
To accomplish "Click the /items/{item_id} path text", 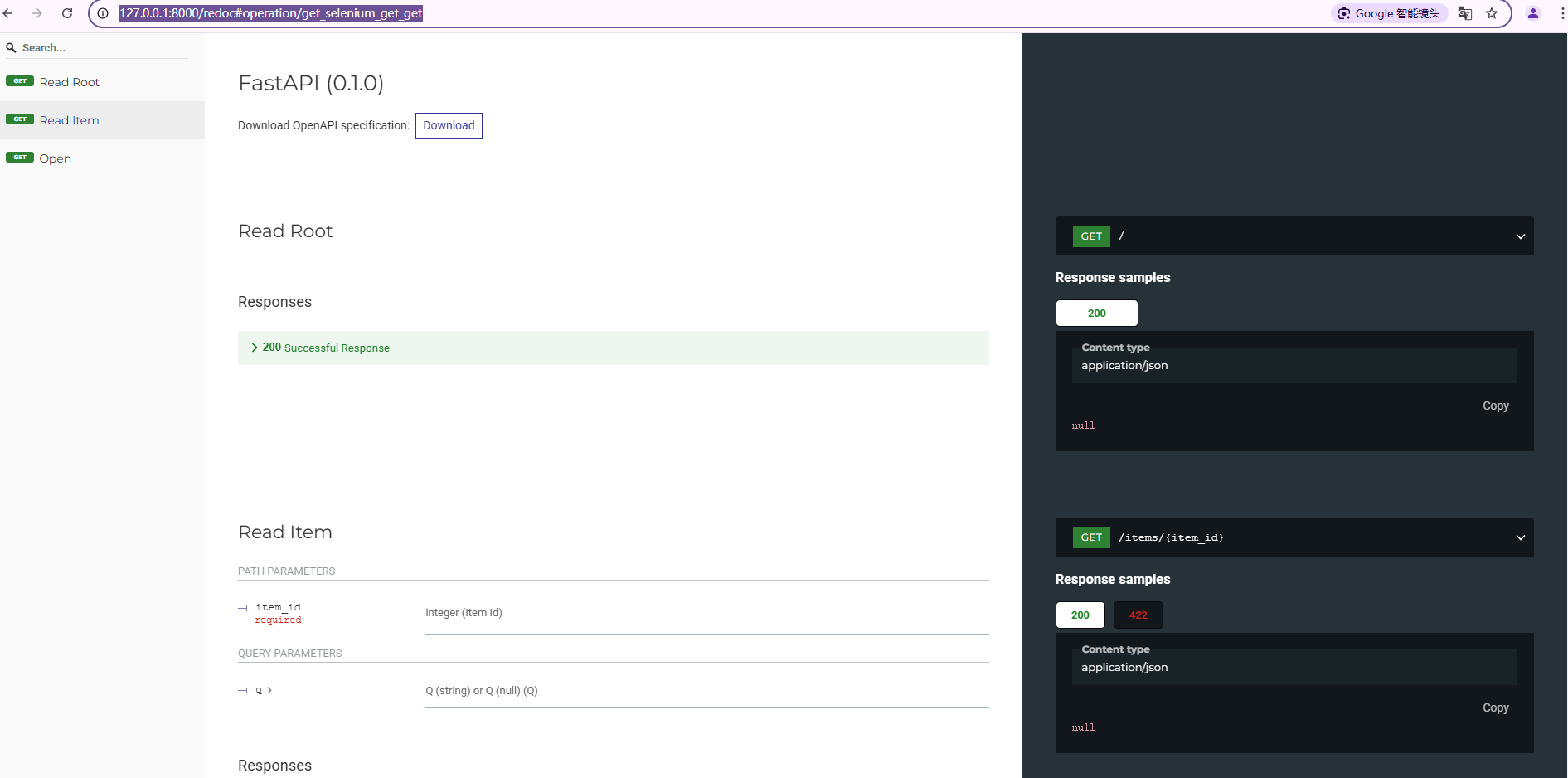I will pos(1171,537).
